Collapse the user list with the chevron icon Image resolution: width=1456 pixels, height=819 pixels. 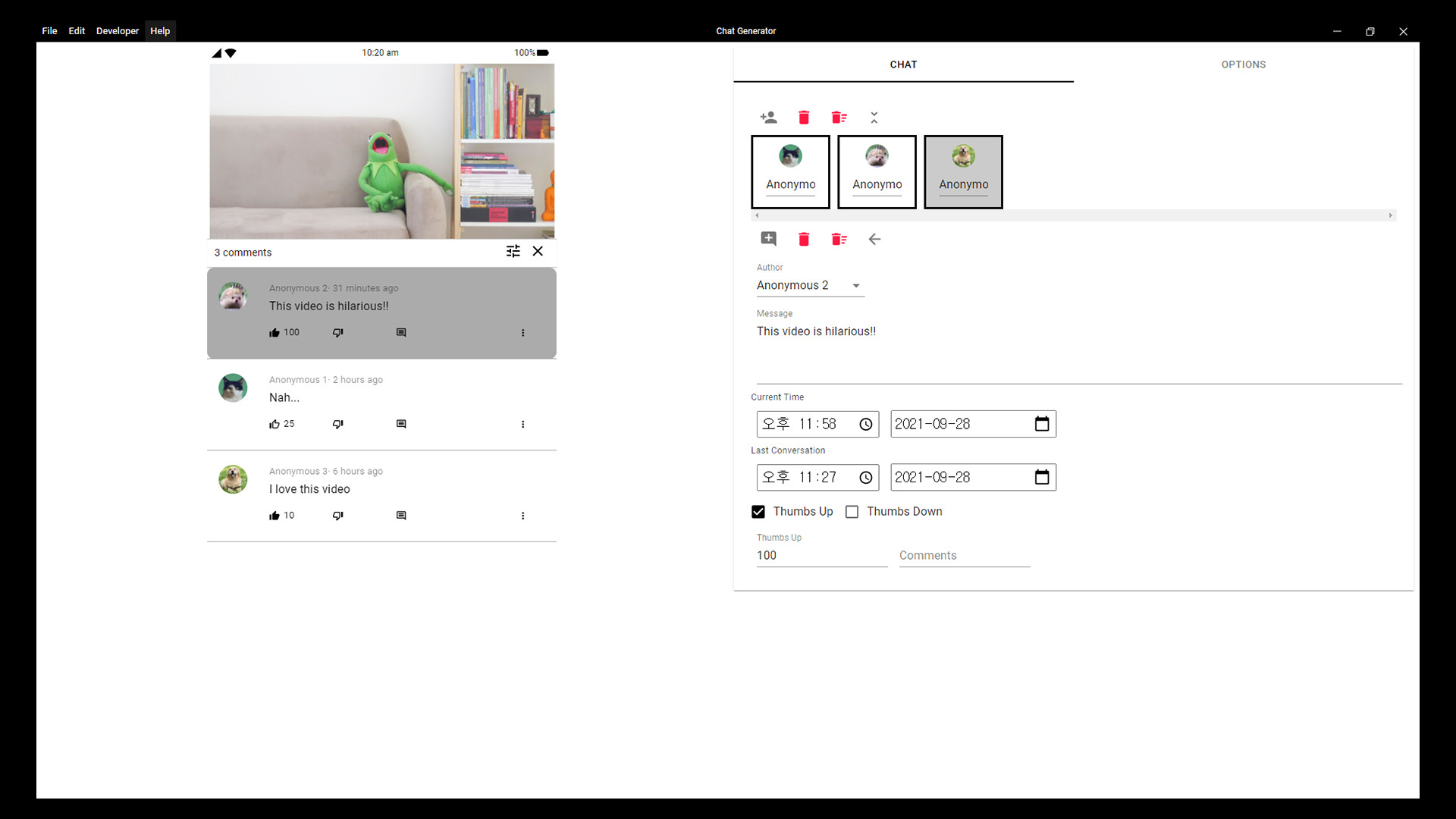[x=874, y=118]
